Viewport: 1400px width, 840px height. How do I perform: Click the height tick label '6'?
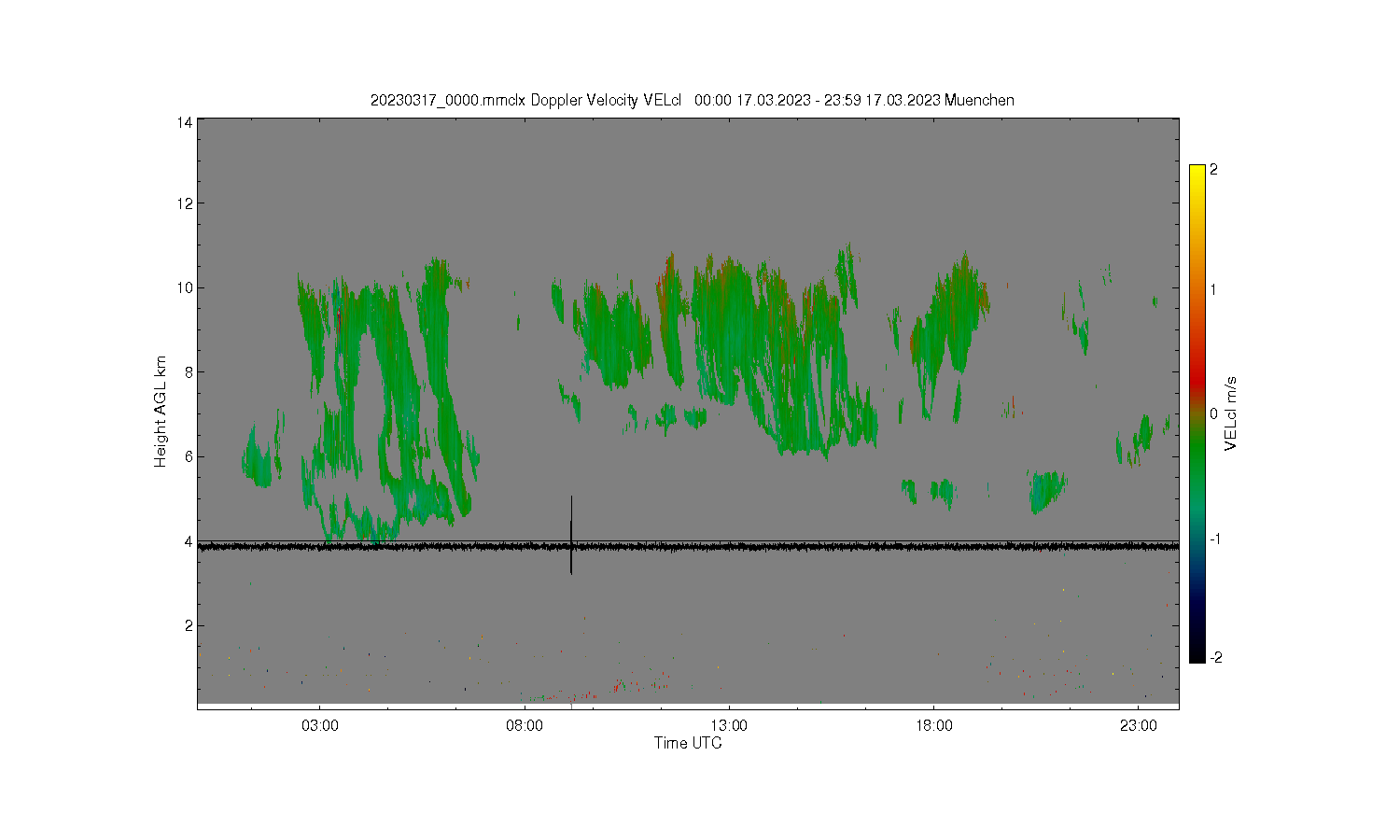189,456
